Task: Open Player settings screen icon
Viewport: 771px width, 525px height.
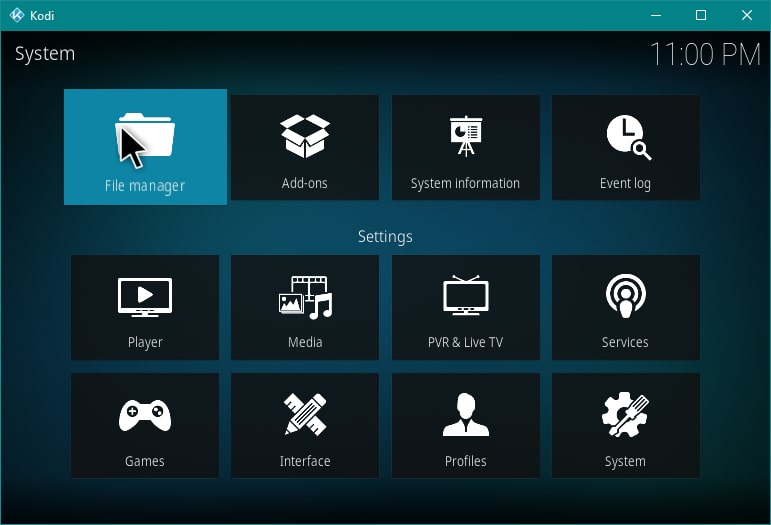Action: pos(145,297)
